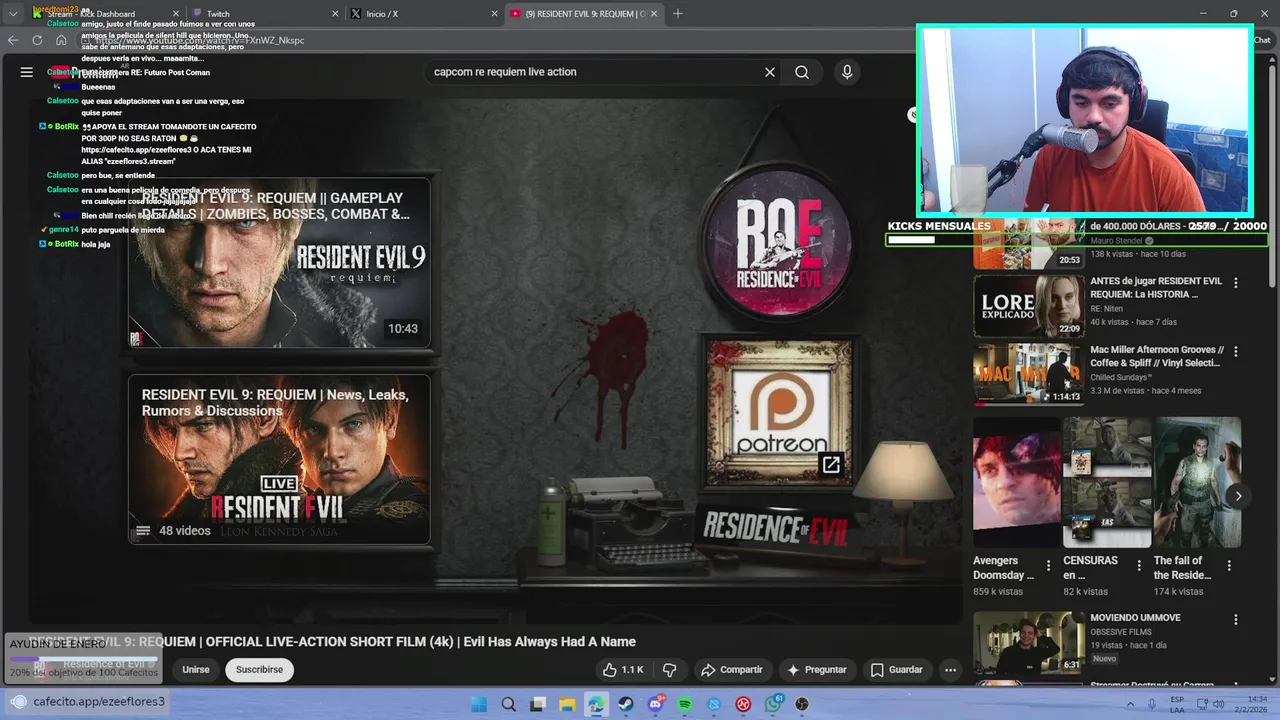Go to the browser home page icon
Viewport: 1280px width, 720px height.
click(x=61, y=40)
